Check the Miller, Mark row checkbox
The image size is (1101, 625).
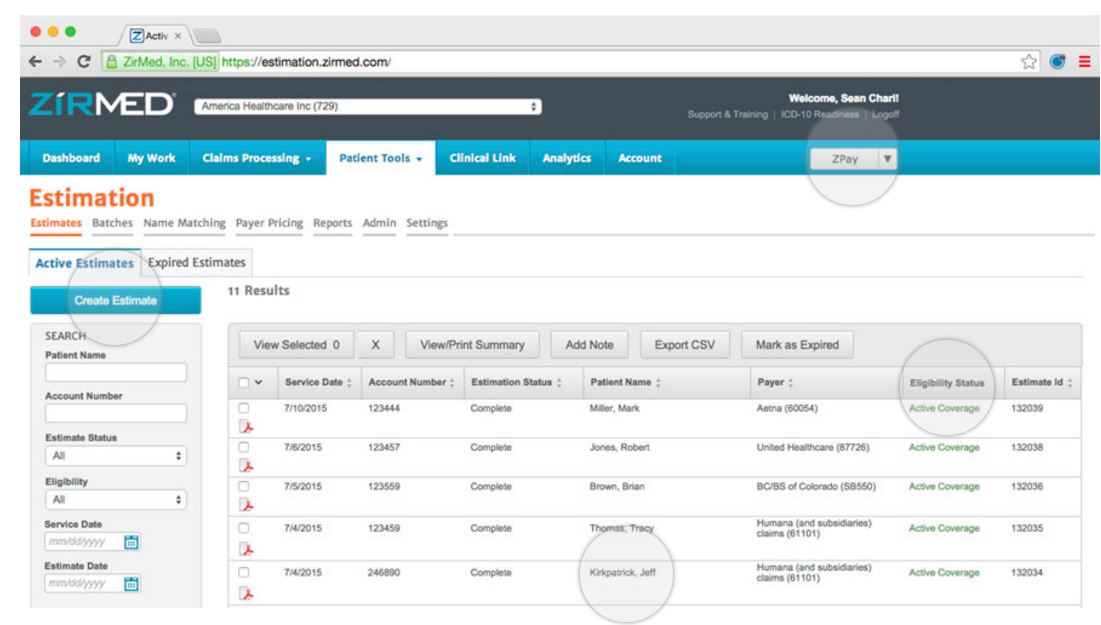tap(244, 408)
